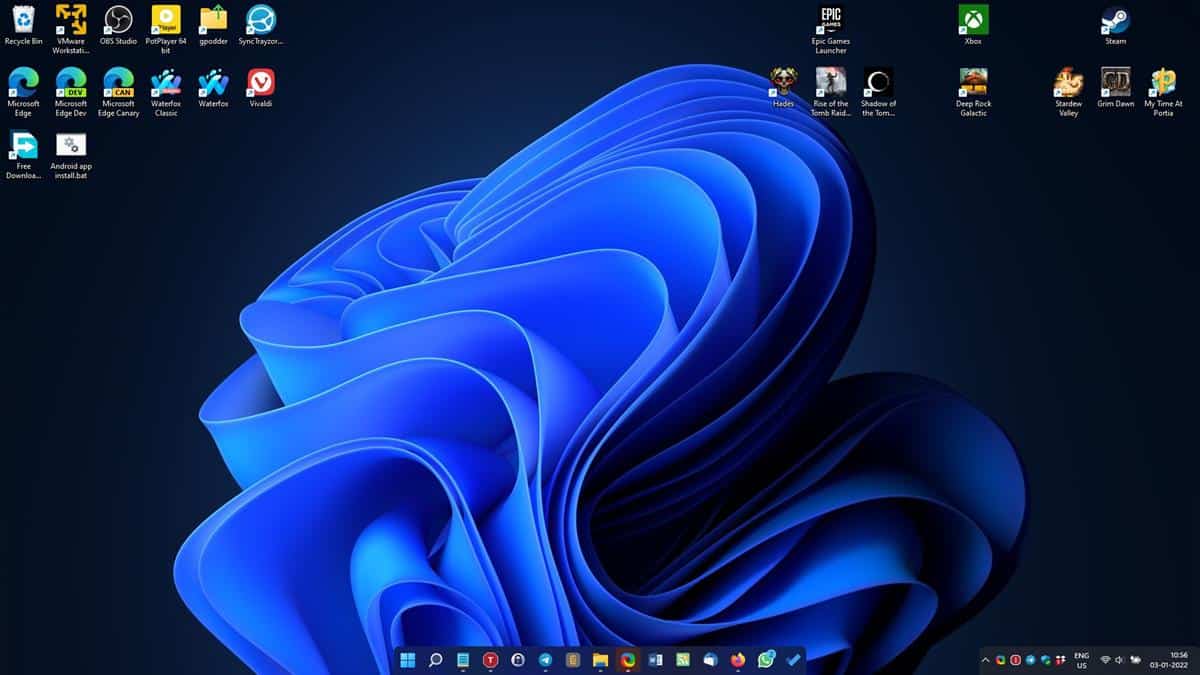Select the VMware Workstation shortcut
The width and height of the screenshot is (1200, 675).
coord(70,30)
